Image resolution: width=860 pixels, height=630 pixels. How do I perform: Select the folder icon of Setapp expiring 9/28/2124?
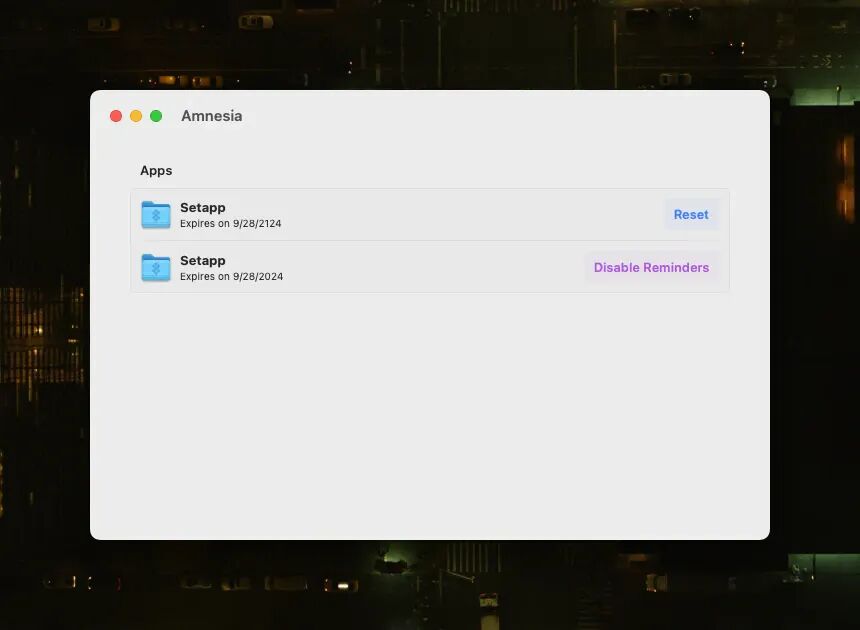[x=156, y=214]
